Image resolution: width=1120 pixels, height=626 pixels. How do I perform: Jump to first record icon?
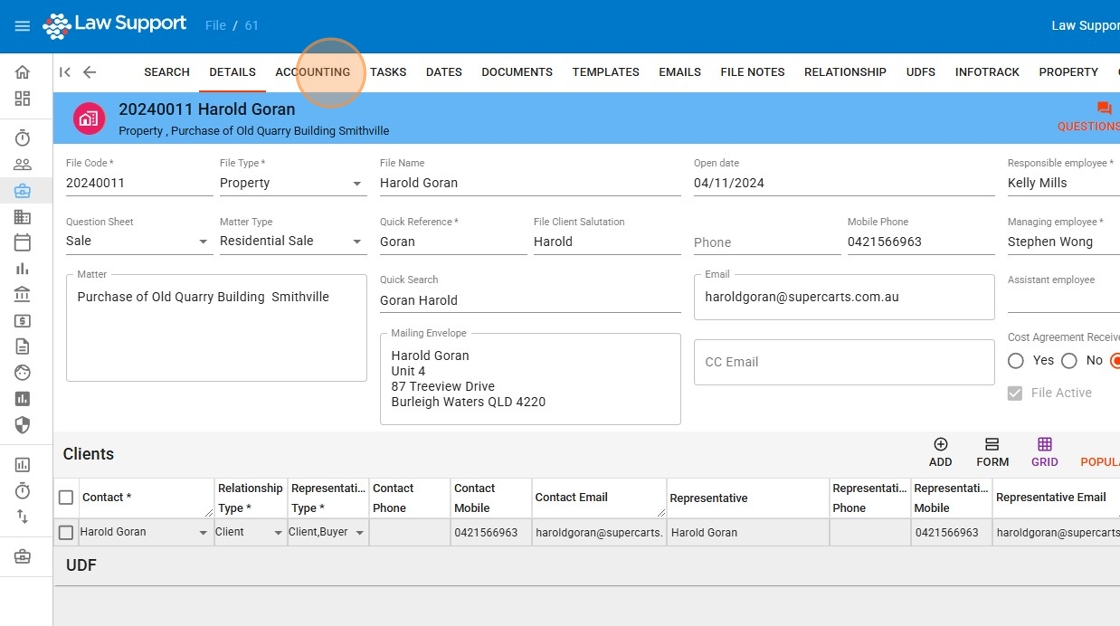tap(65, 72)
